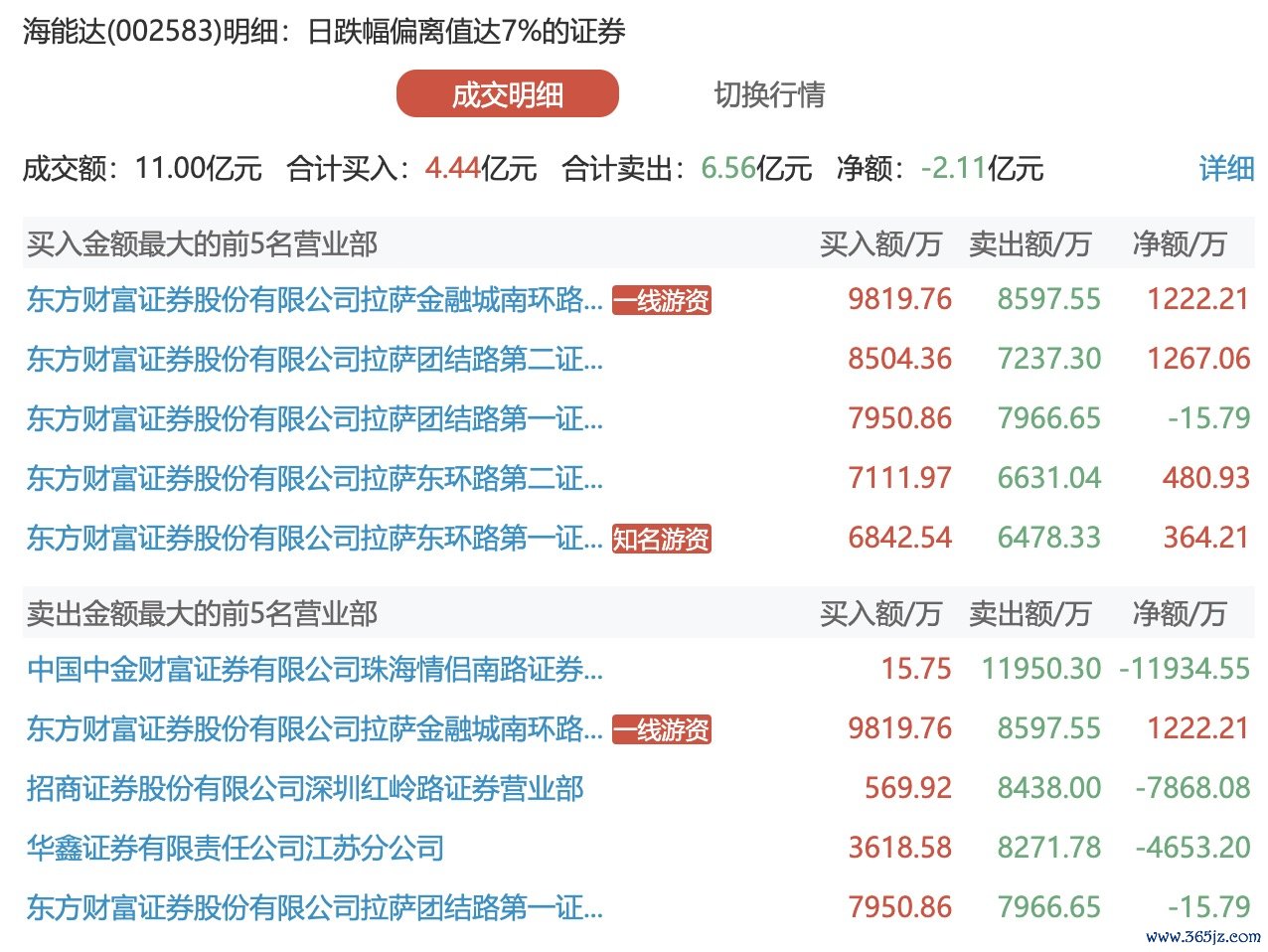This screenshot has height=952, width=1268.
Task: Open 东方财富 拉萨团结路第二 branch link
Action: tap(314, 360)
